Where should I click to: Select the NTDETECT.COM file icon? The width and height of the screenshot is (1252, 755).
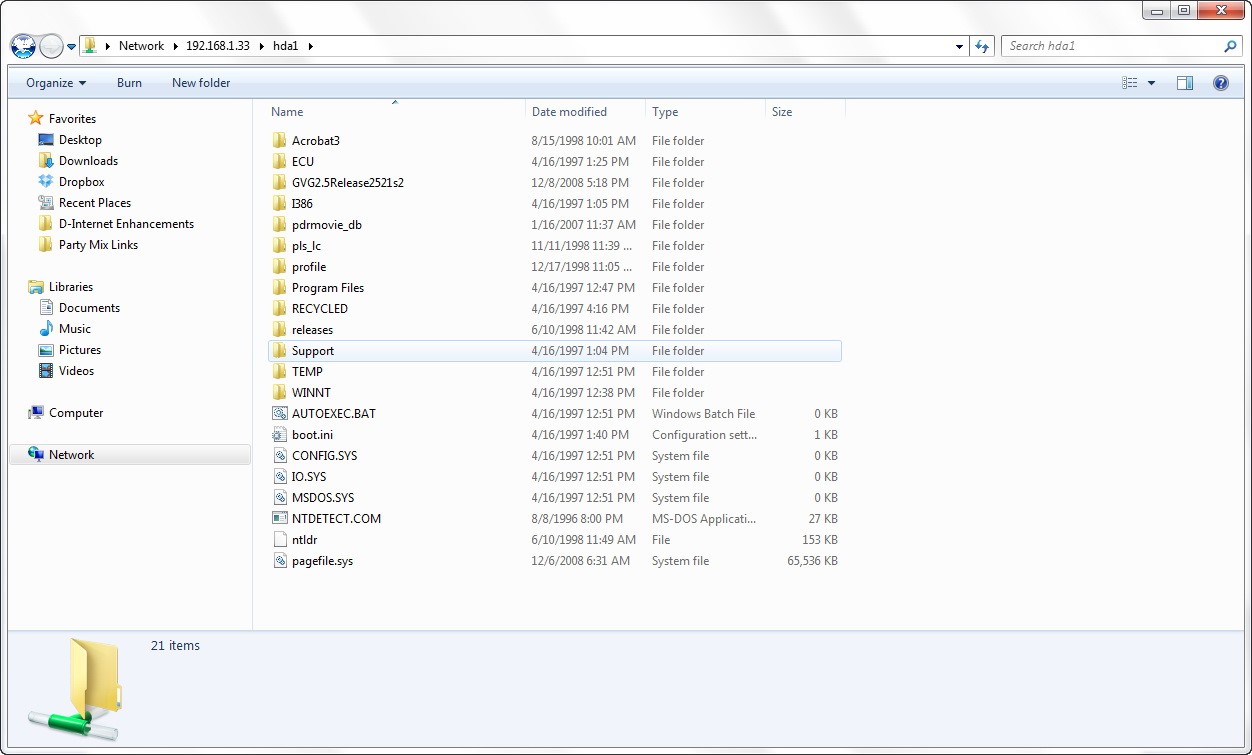(x=280, y=519)
